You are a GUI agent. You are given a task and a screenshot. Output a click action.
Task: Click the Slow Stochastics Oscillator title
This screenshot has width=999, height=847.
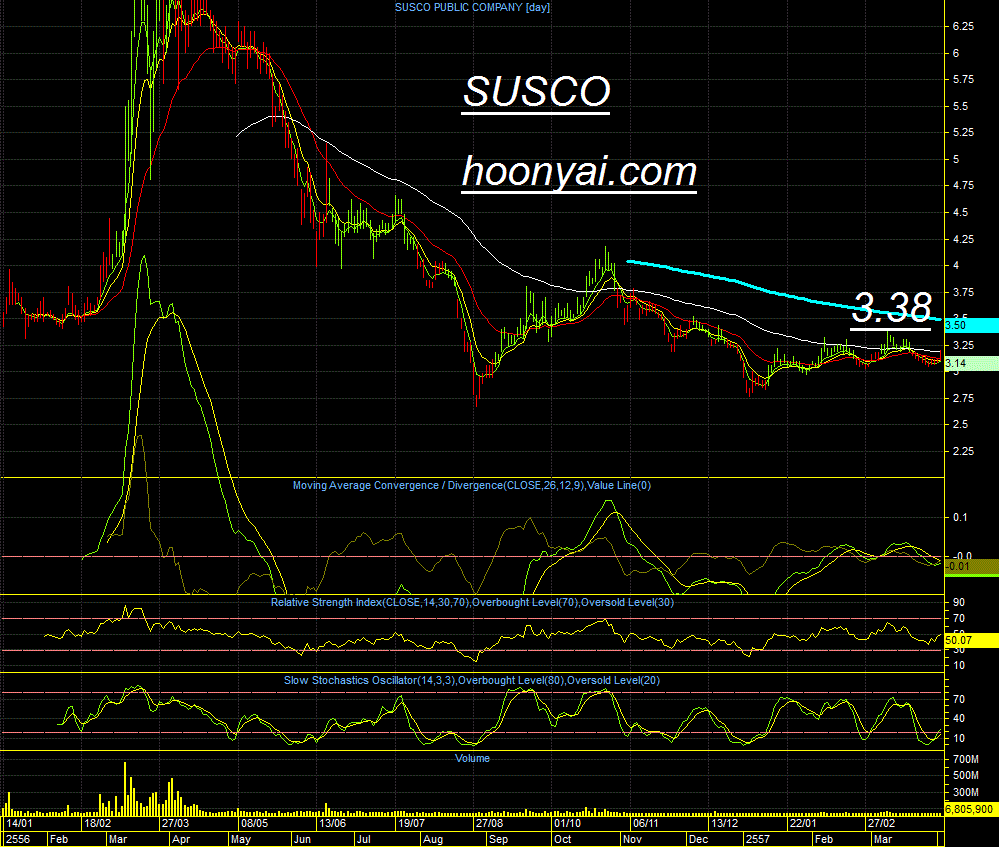tap(471, 681)
